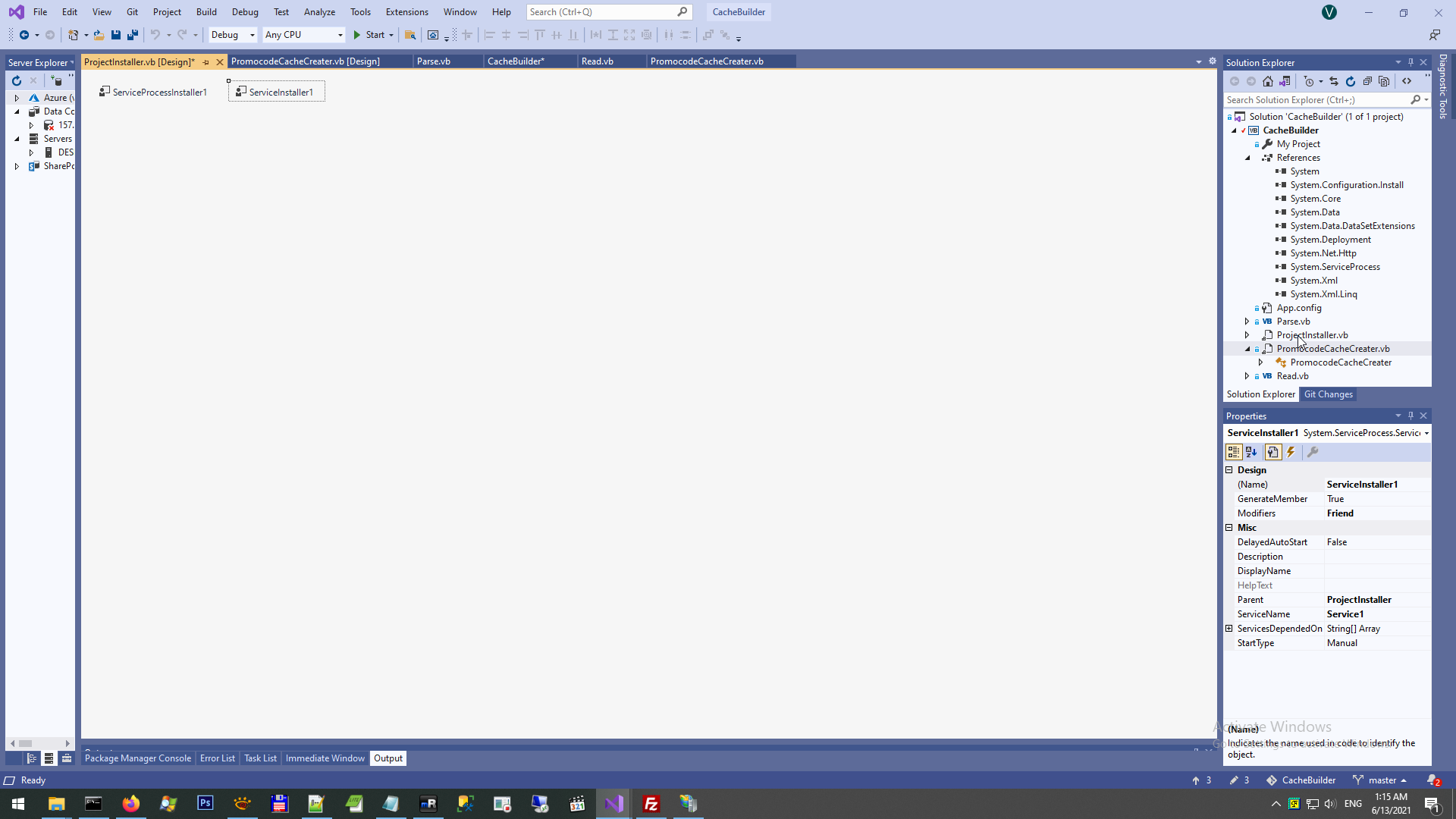Toggle Sync with Active Document
The image size is (1456, 819).
(1334, 81)
